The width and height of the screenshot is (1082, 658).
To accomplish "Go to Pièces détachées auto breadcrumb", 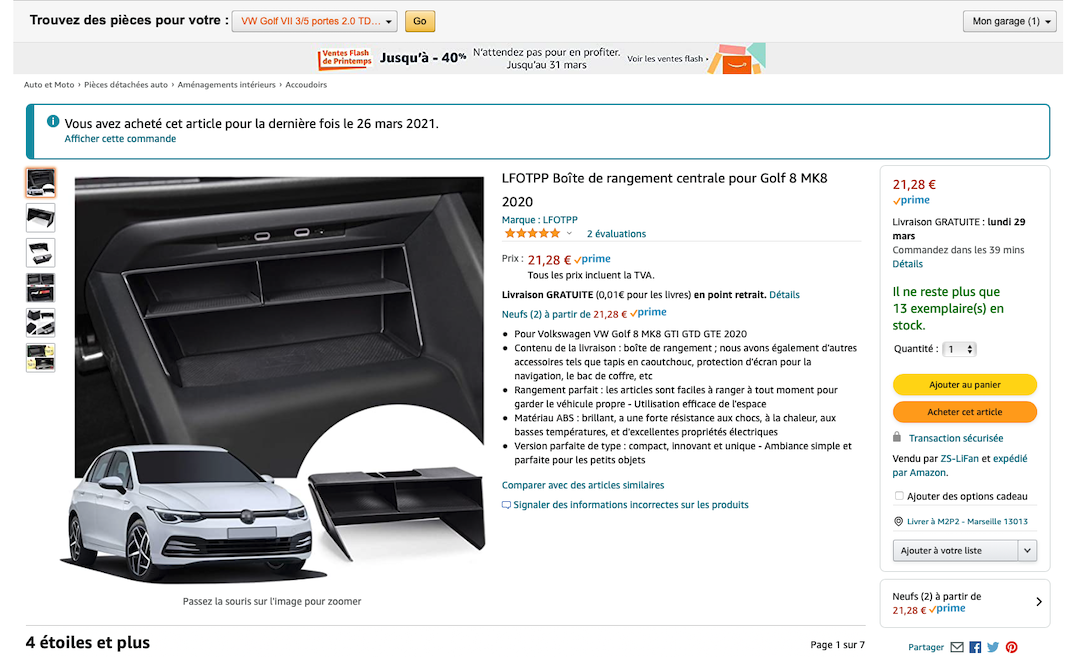I will click(126, 85).
